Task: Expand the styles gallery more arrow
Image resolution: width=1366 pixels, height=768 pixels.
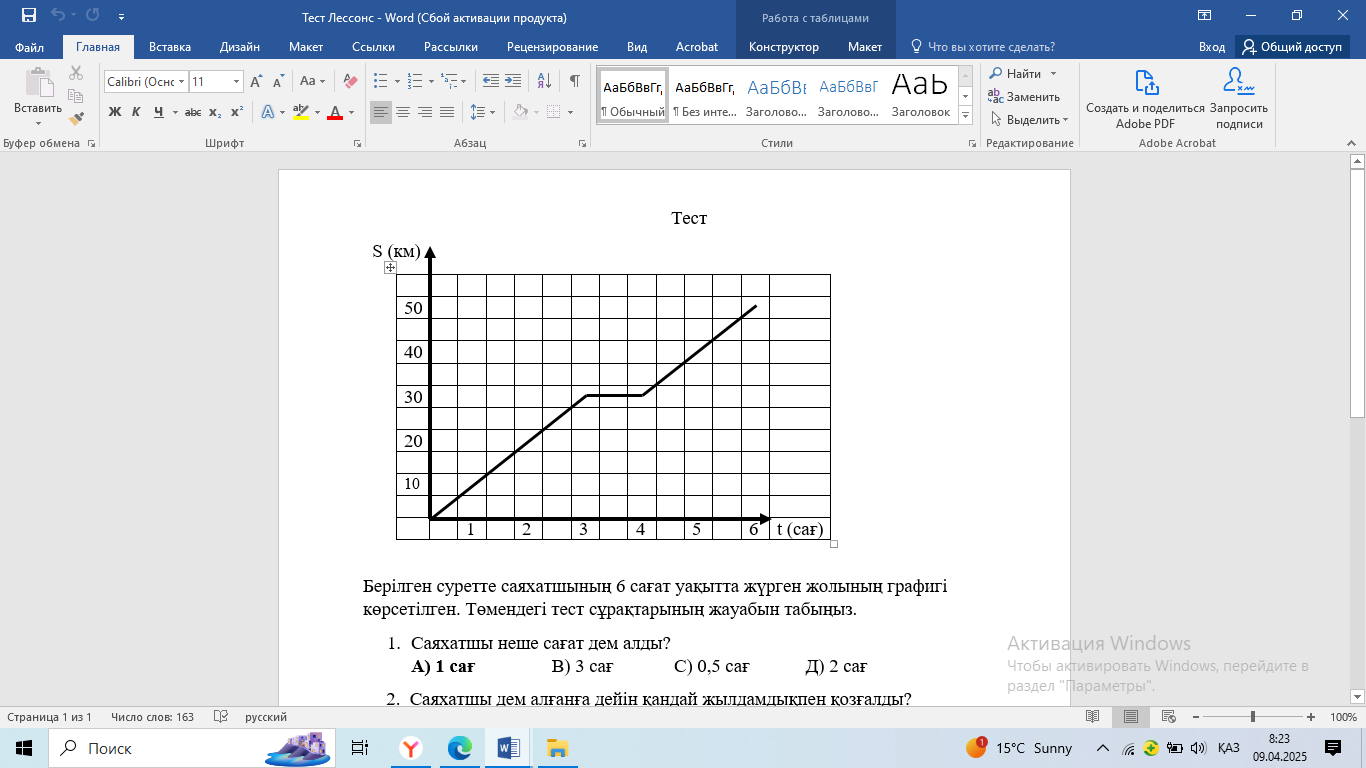Action: click(x=965, y=116)
